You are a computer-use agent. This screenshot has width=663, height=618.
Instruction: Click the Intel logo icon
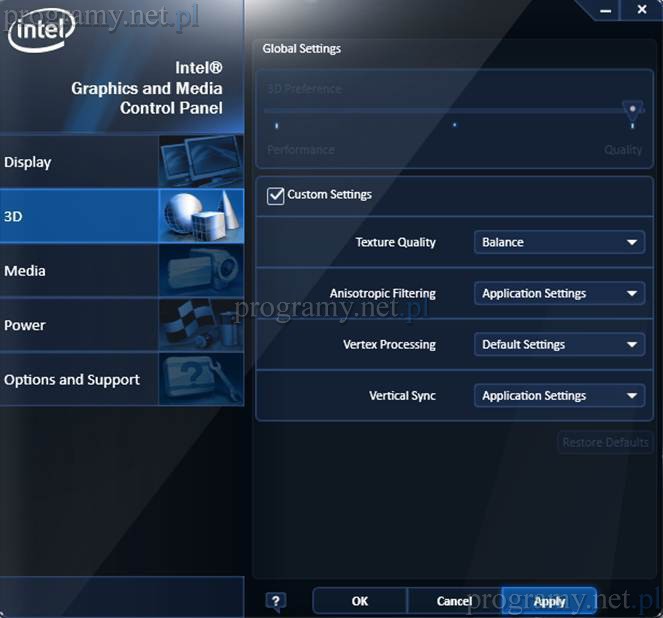41,30
